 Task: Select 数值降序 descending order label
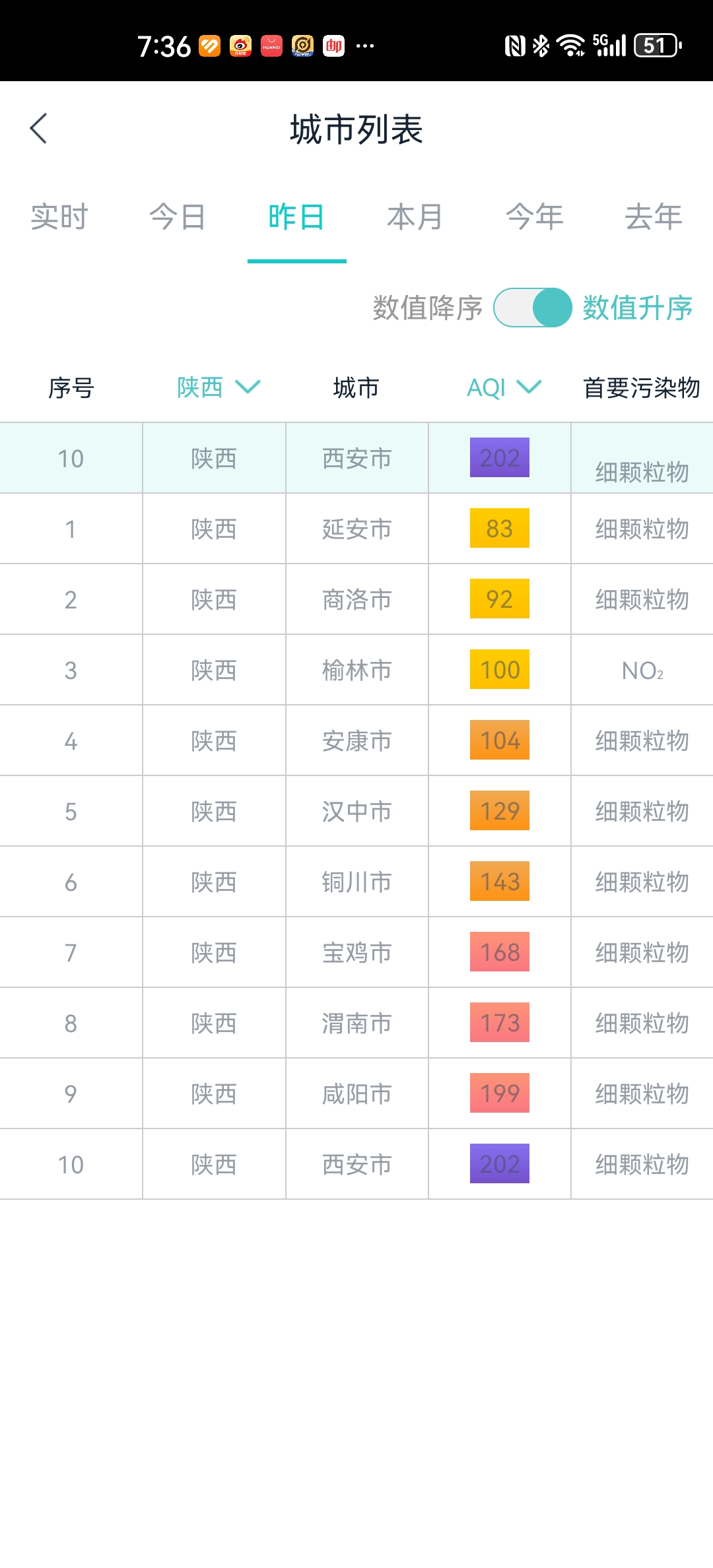click(428, 308)
